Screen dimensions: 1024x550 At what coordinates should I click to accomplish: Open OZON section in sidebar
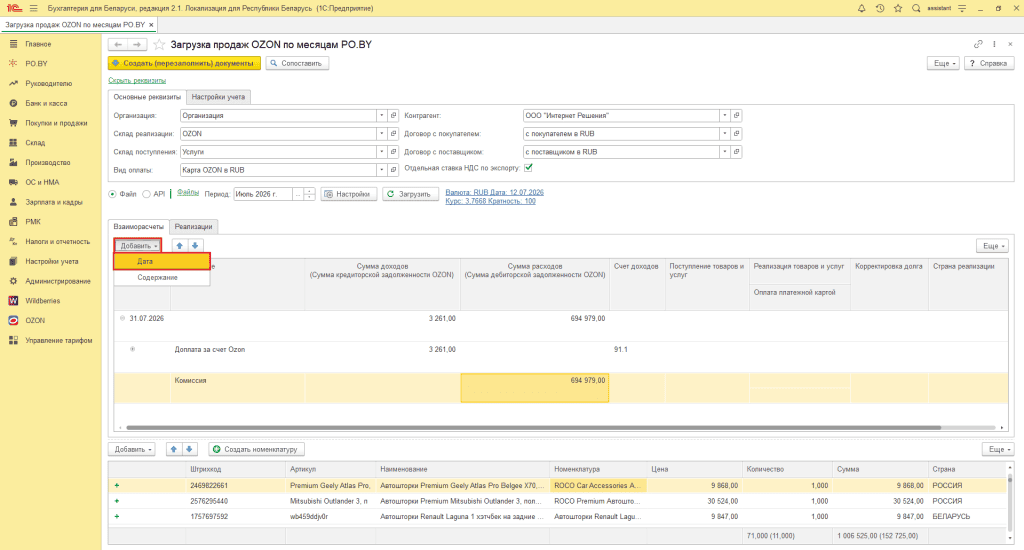pyautogui.click(x=35, y=320)
